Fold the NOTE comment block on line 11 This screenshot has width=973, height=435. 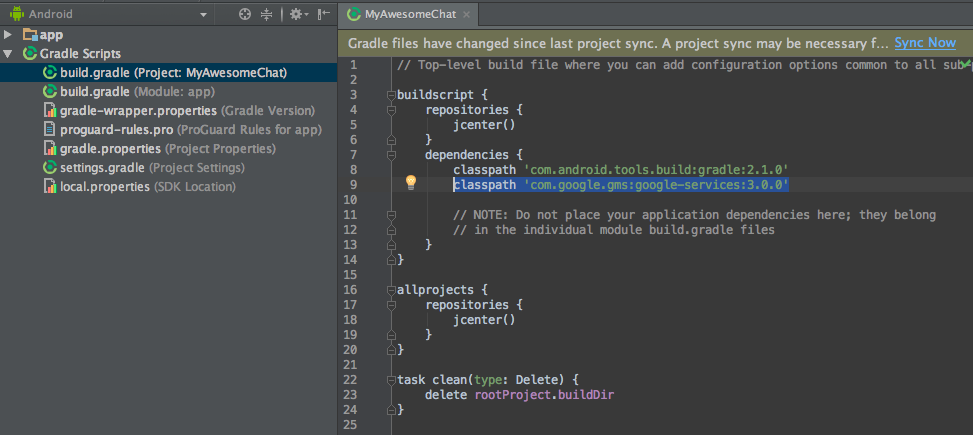pyautogui.click(x=391, y=215)
